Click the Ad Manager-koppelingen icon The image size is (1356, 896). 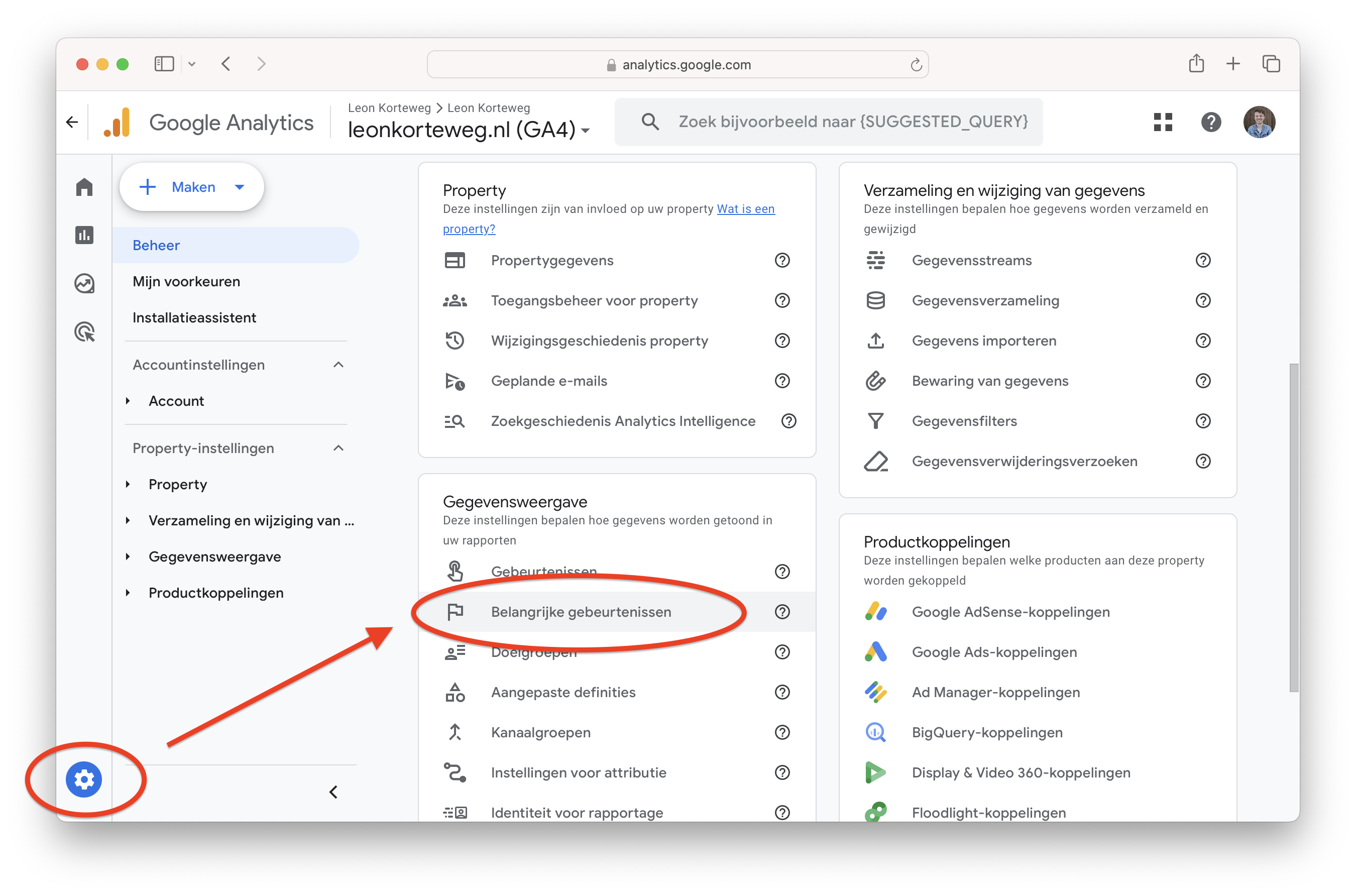coord(875,693)
